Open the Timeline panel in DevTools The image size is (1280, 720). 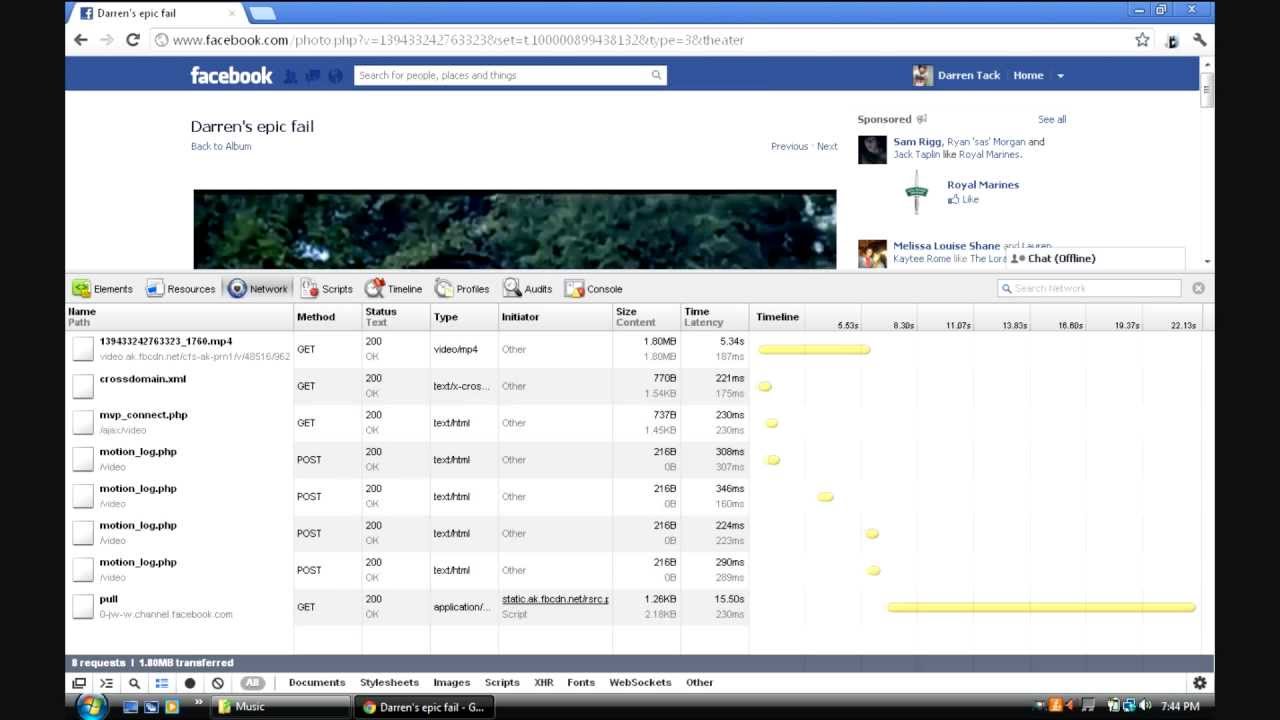(x=394, y=289)
